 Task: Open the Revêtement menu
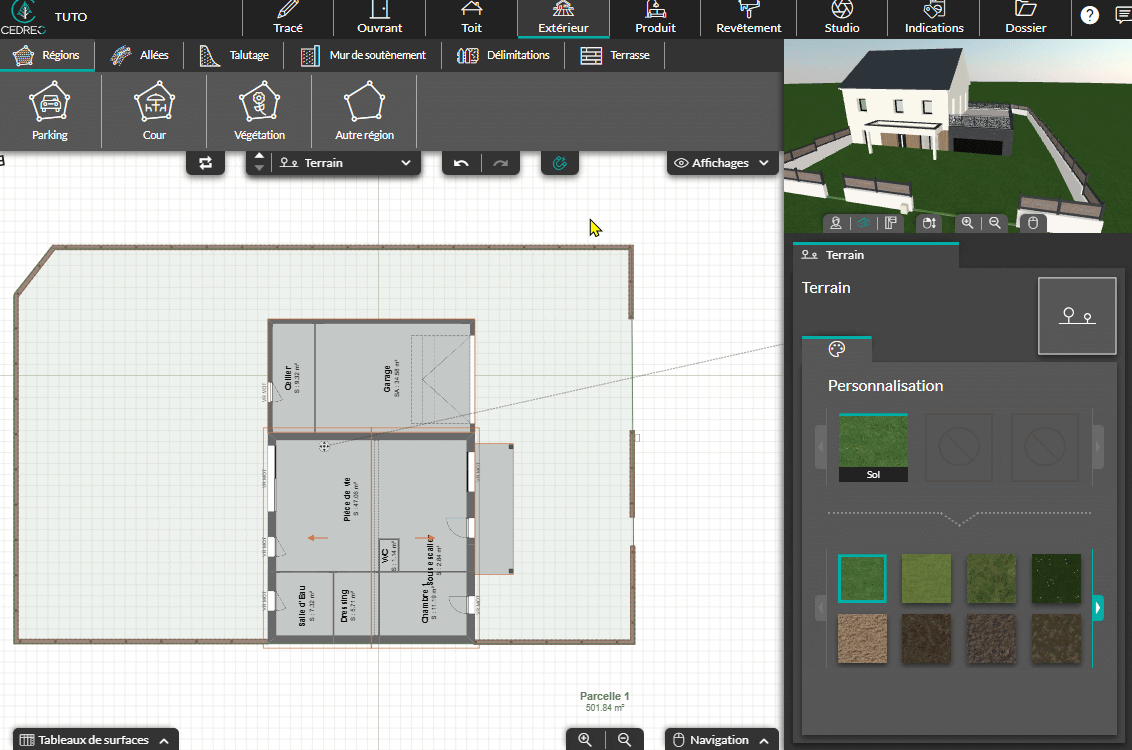tap(749, 18)
